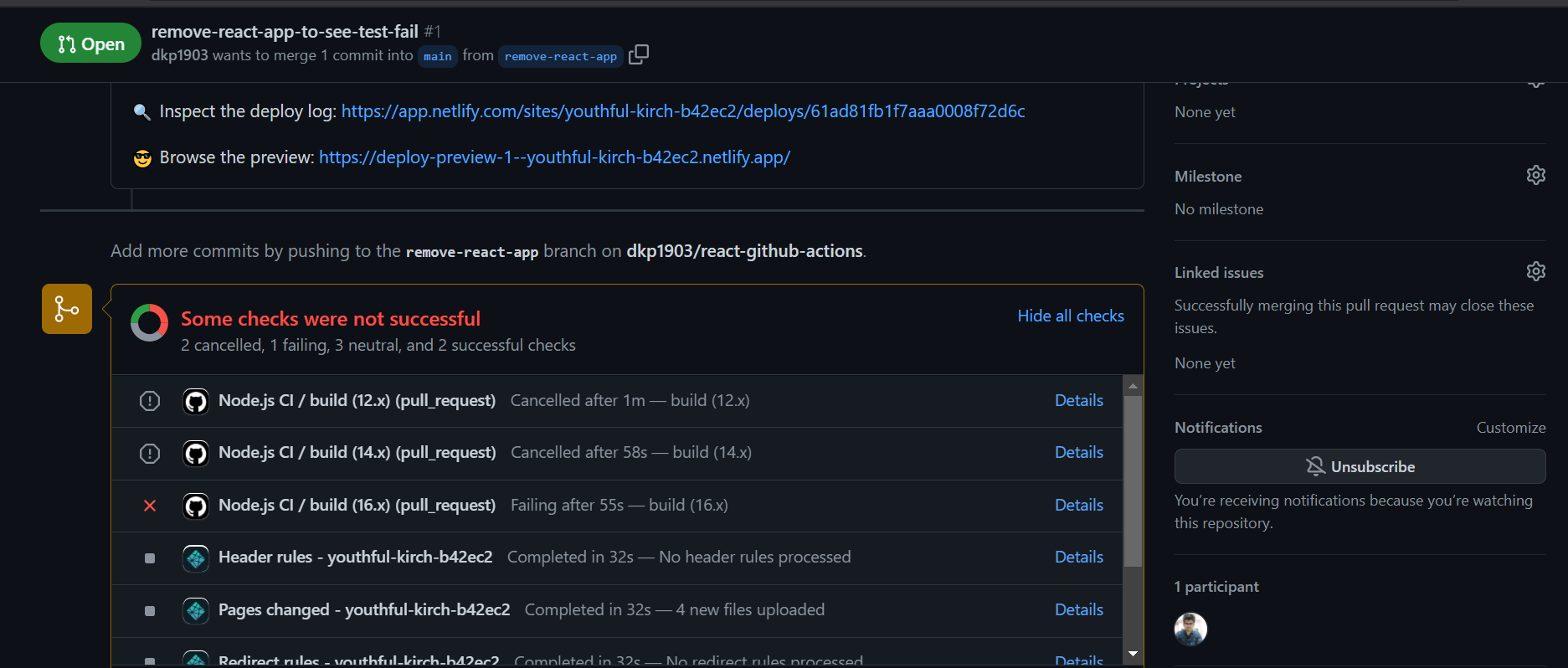Open the Milestone settings gear
This screenshot has width=1568, height=668.
coord(1535,175)
